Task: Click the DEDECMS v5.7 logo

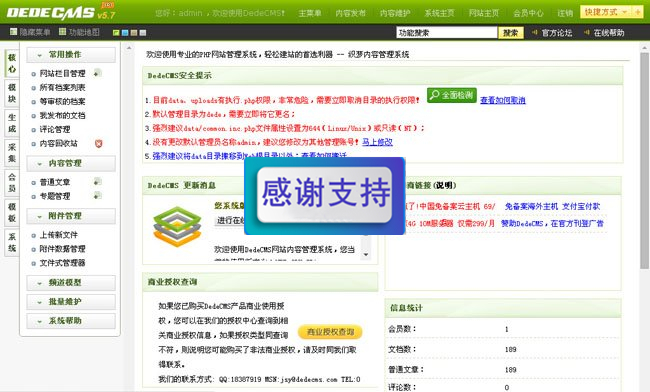Action: pos(61,12)
